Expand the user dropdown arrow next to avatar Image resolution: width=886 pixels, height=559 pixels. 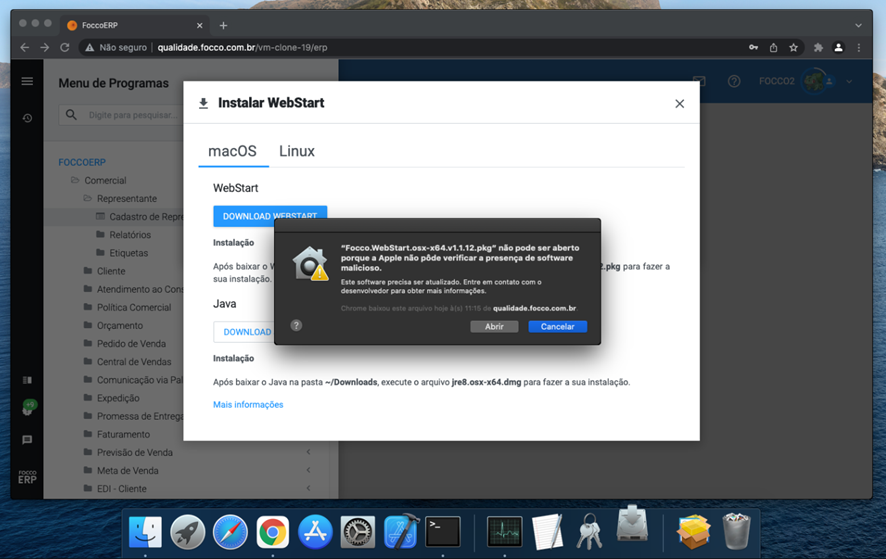[x=849, y=81]
